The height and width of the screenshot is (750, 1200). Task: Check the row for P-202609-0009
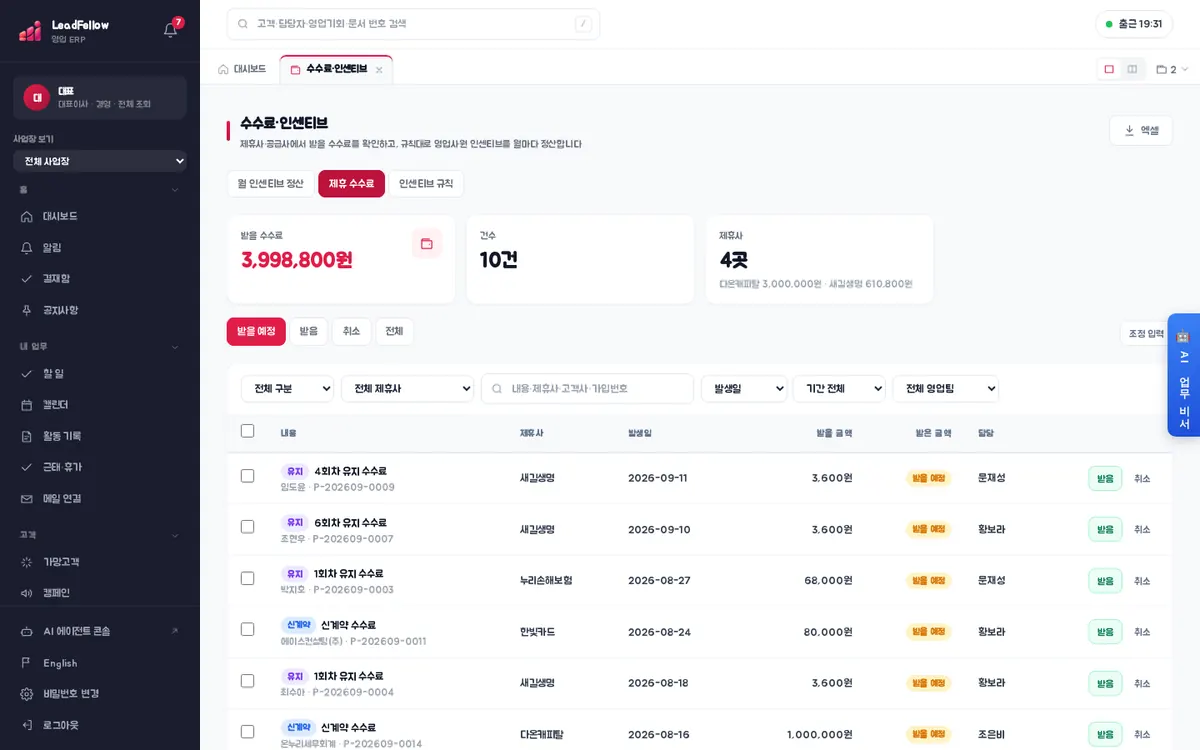(x=248, y=477)
